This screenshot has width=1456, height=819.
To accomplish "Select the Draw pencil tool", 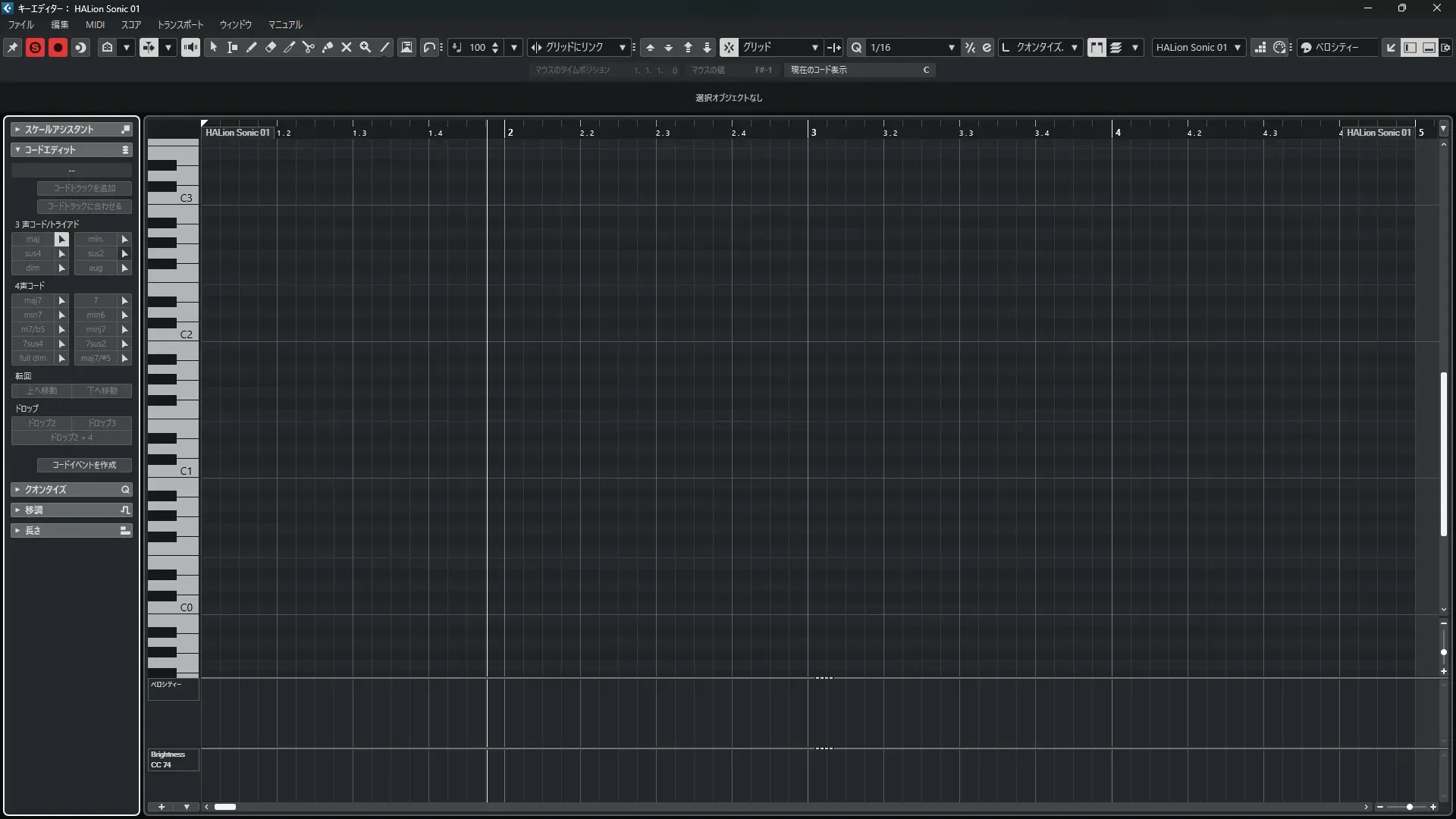I will pos(251,47).
